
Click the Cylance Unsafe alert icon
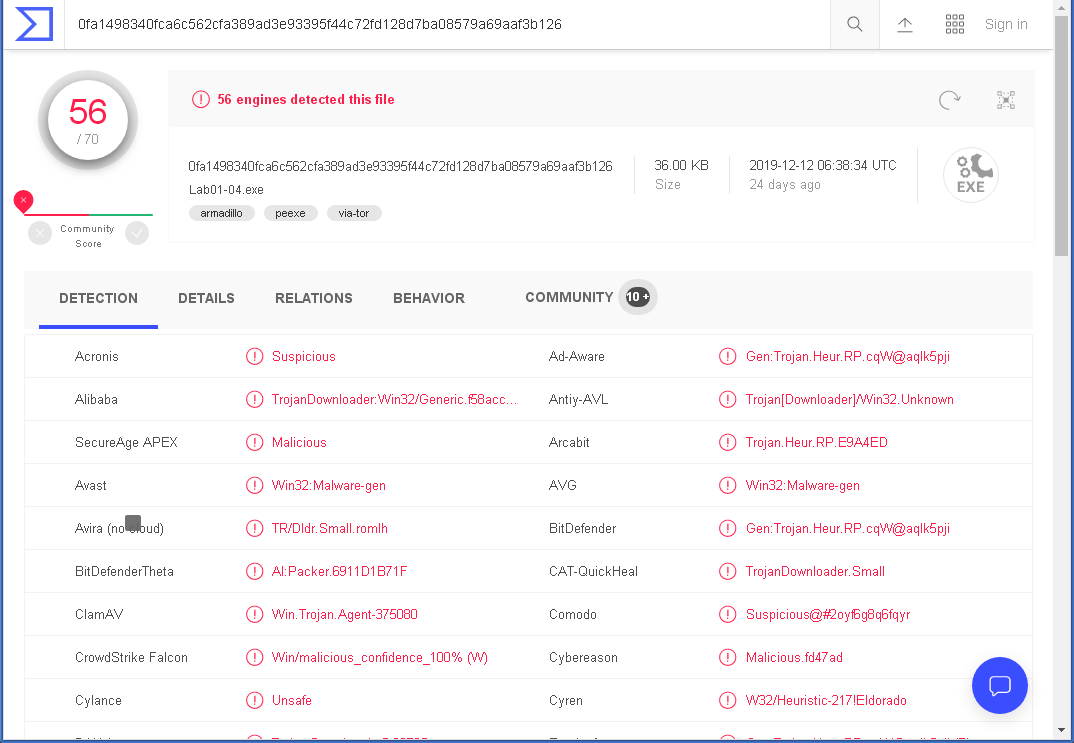[x=254, y=701]
